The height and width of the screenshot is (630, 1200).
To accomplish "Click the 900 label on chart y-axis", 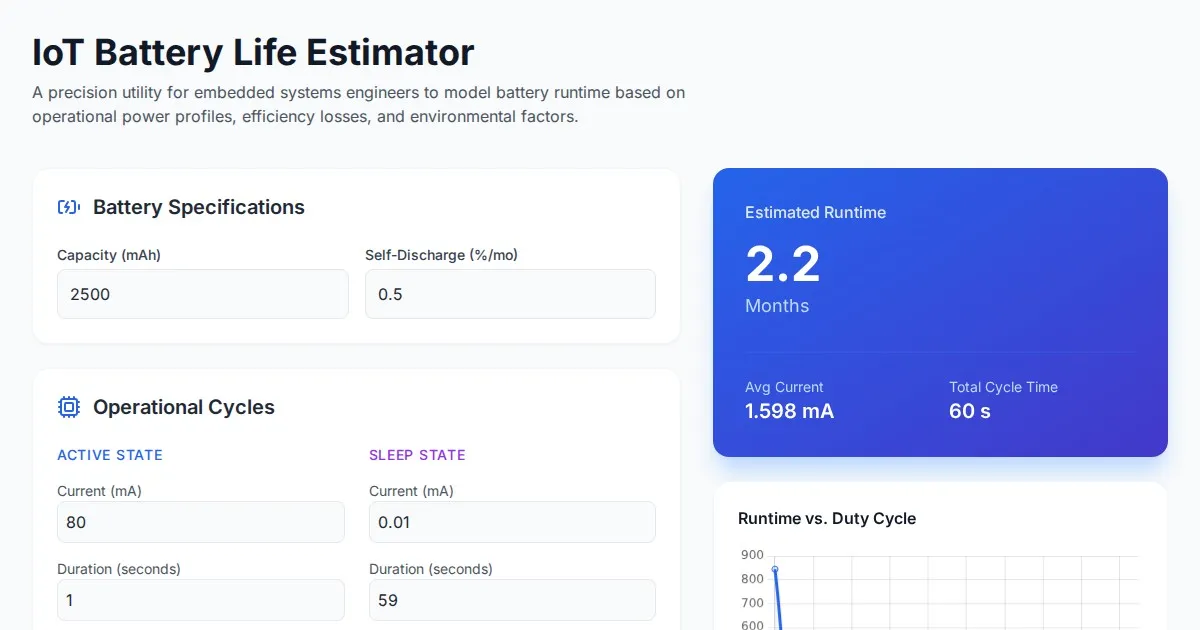I will pyautogui.click(x=752, y=555).
